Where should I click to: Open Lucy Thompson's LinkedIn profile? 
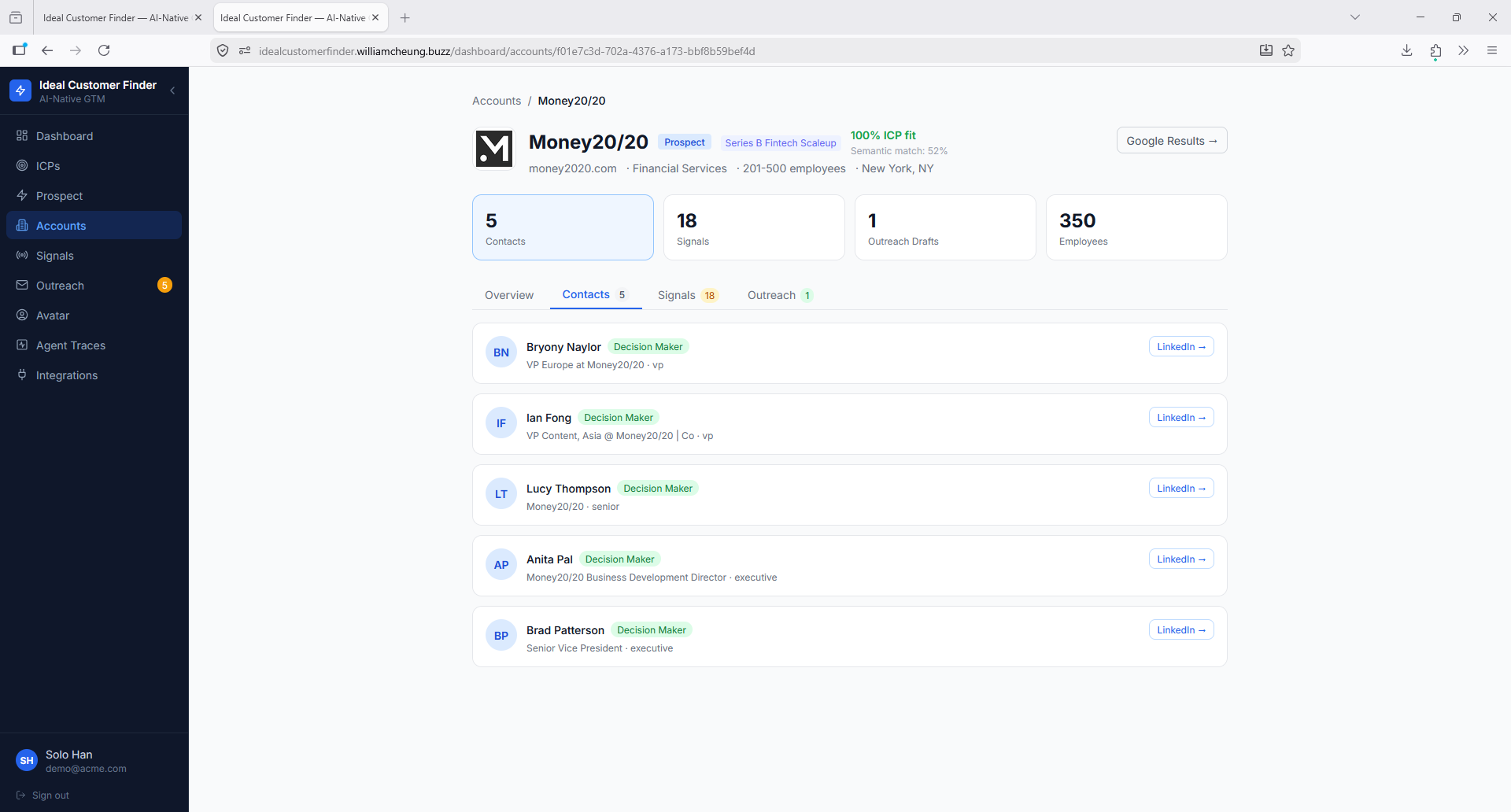1181,489
